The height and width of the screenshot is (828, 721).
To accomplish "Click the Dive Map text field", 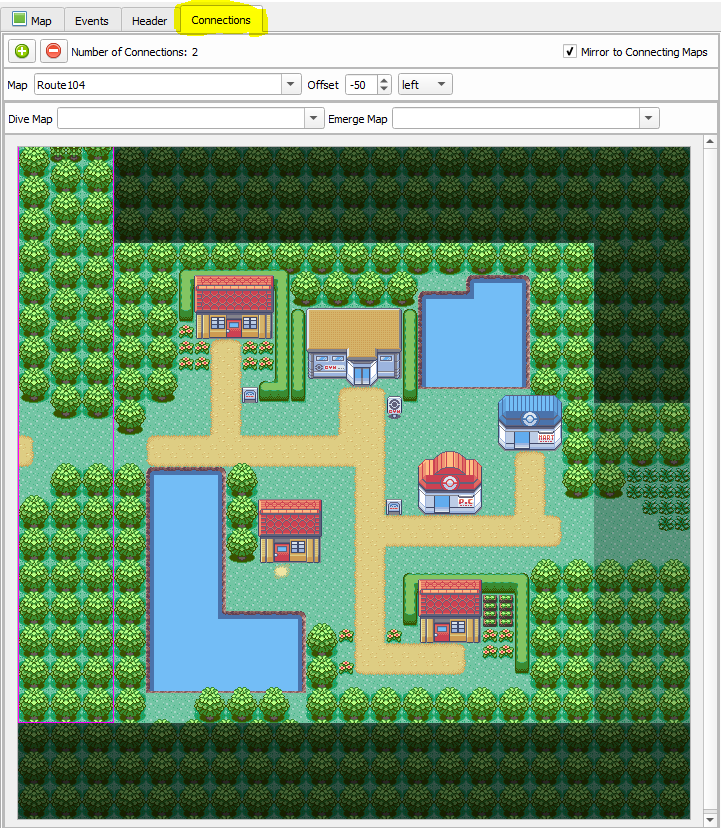I will 181,118.
